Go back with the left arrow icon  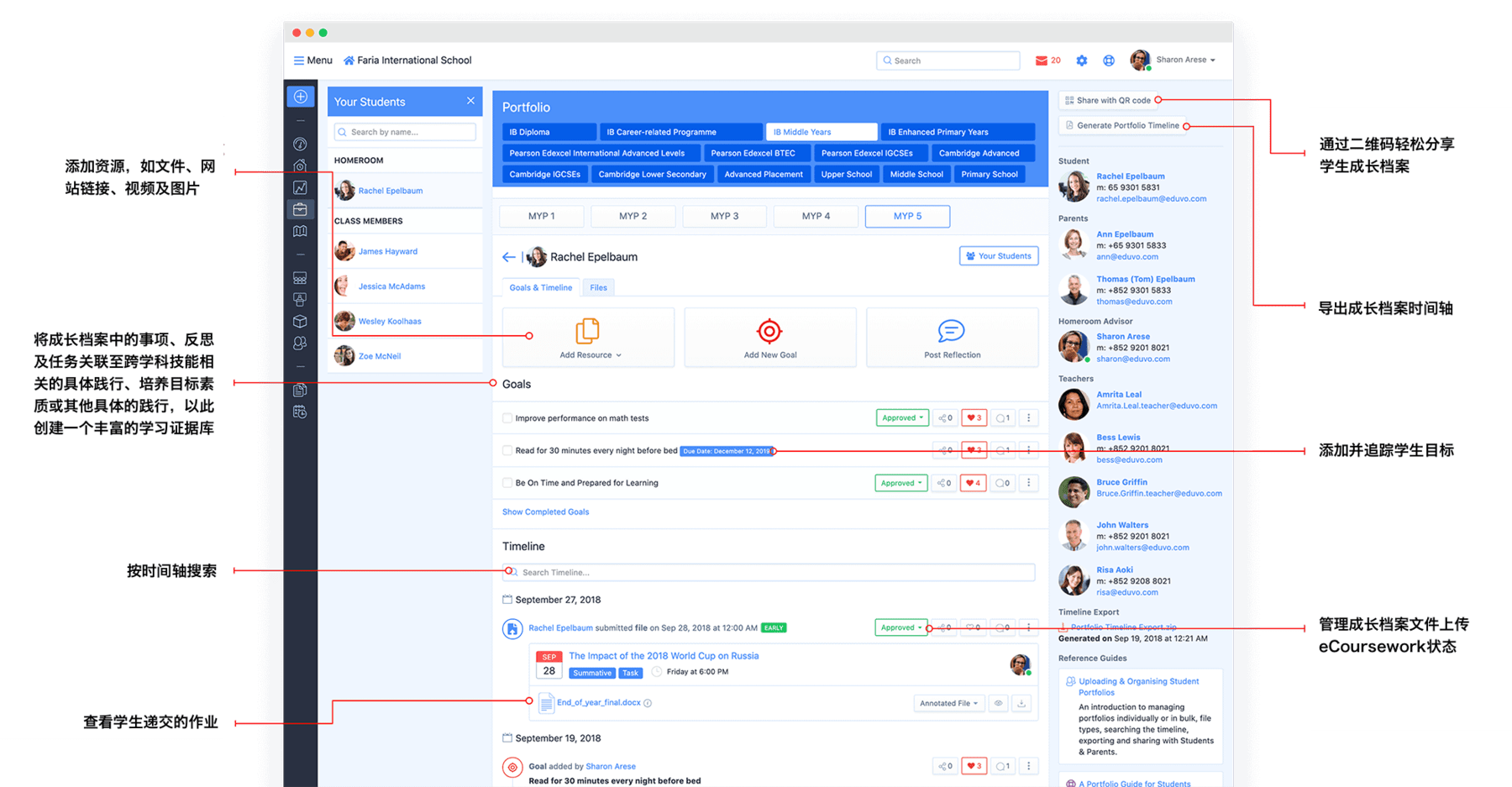pos(509,257)
